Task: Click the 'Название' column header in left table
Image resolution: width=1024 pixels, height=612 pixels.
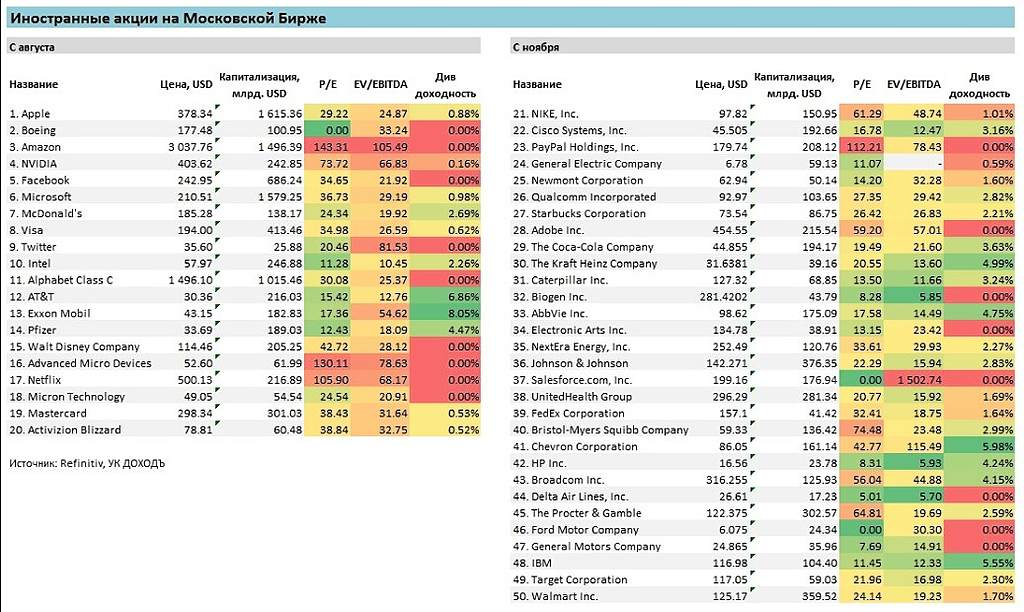Action: (33, 84)
